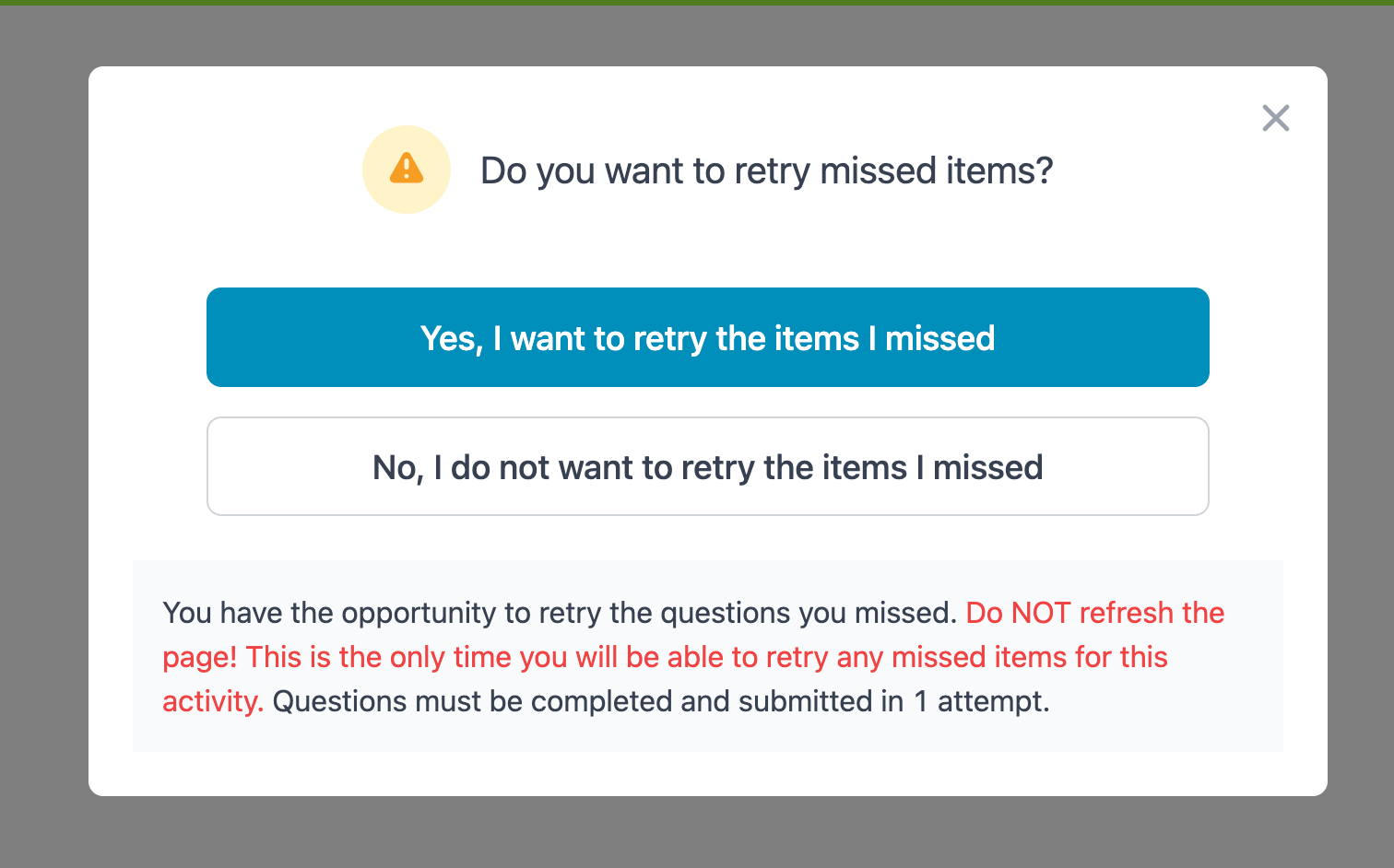Click the pale yellow circle behind the warning symbol
Screen dimensions: 1394x868
pos(407,170)
